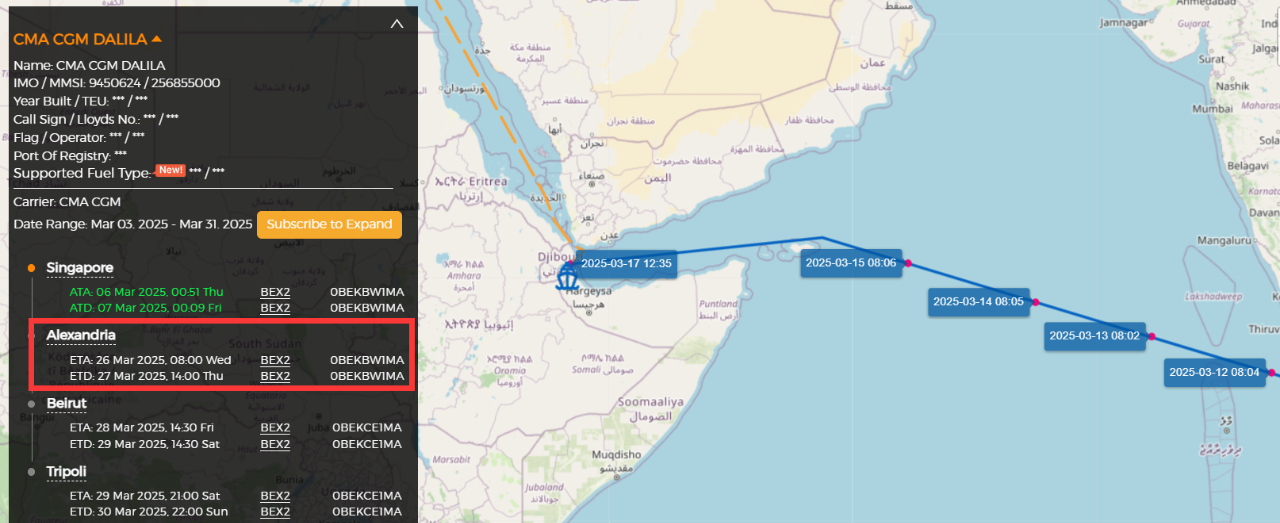Click the 2025-03-17 12:35 timestamp label on map
This screenshot has width=1280, height=523.
tap(627, 264)
